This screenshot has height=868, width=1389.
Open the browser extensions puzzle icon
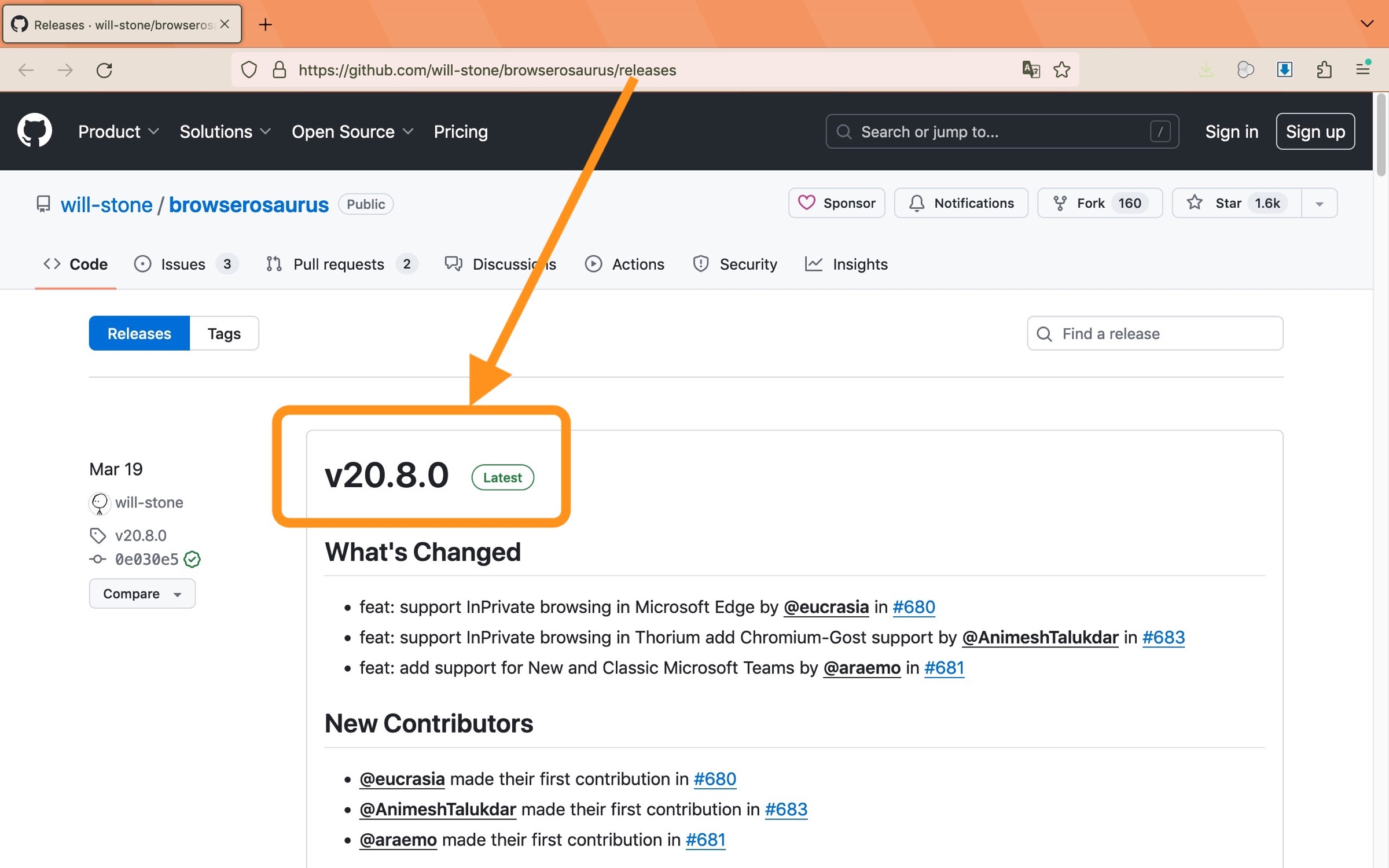coord(1324,70)
